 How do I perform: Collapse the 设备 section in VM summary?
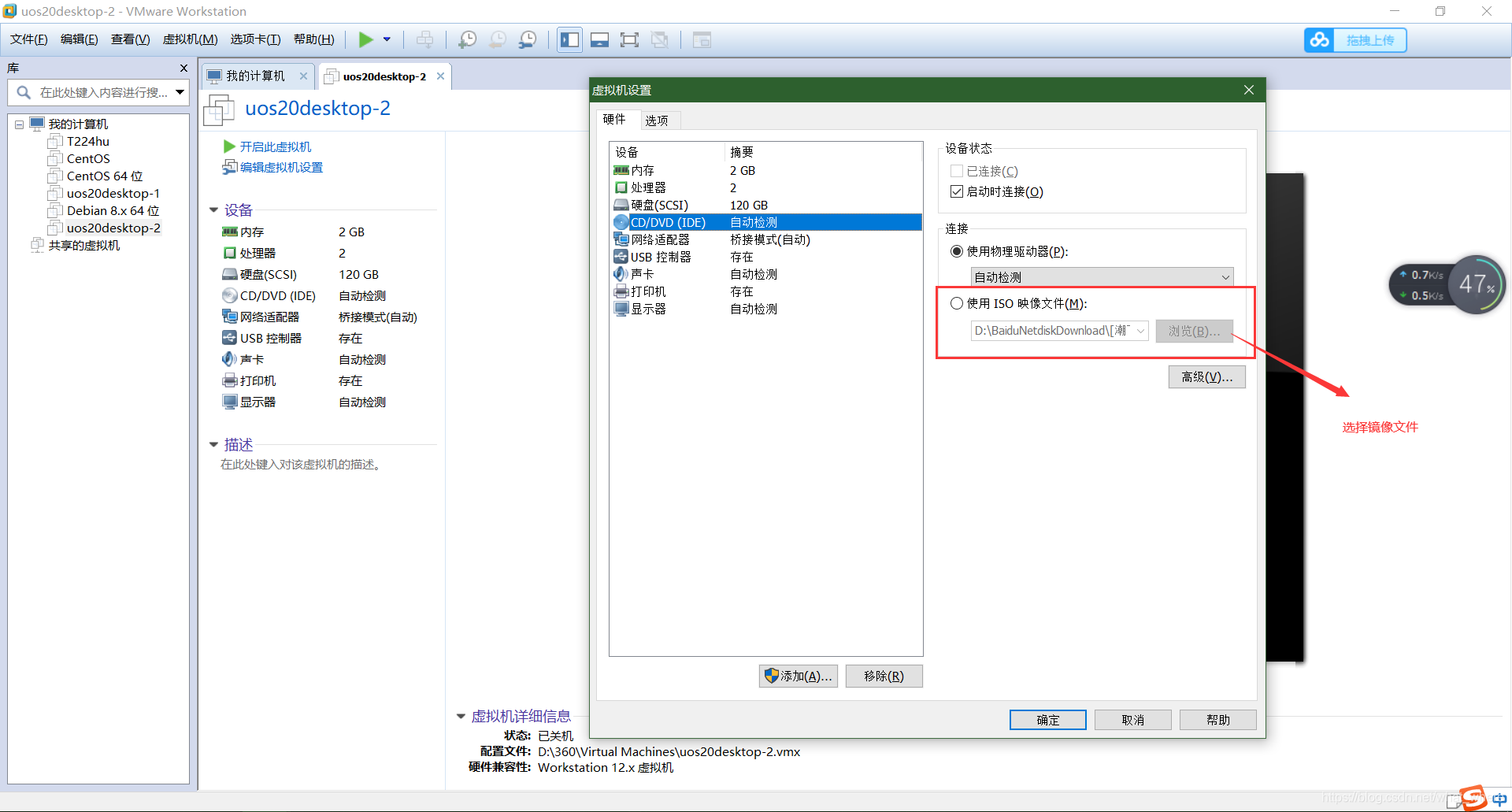[x=213, y=210]
